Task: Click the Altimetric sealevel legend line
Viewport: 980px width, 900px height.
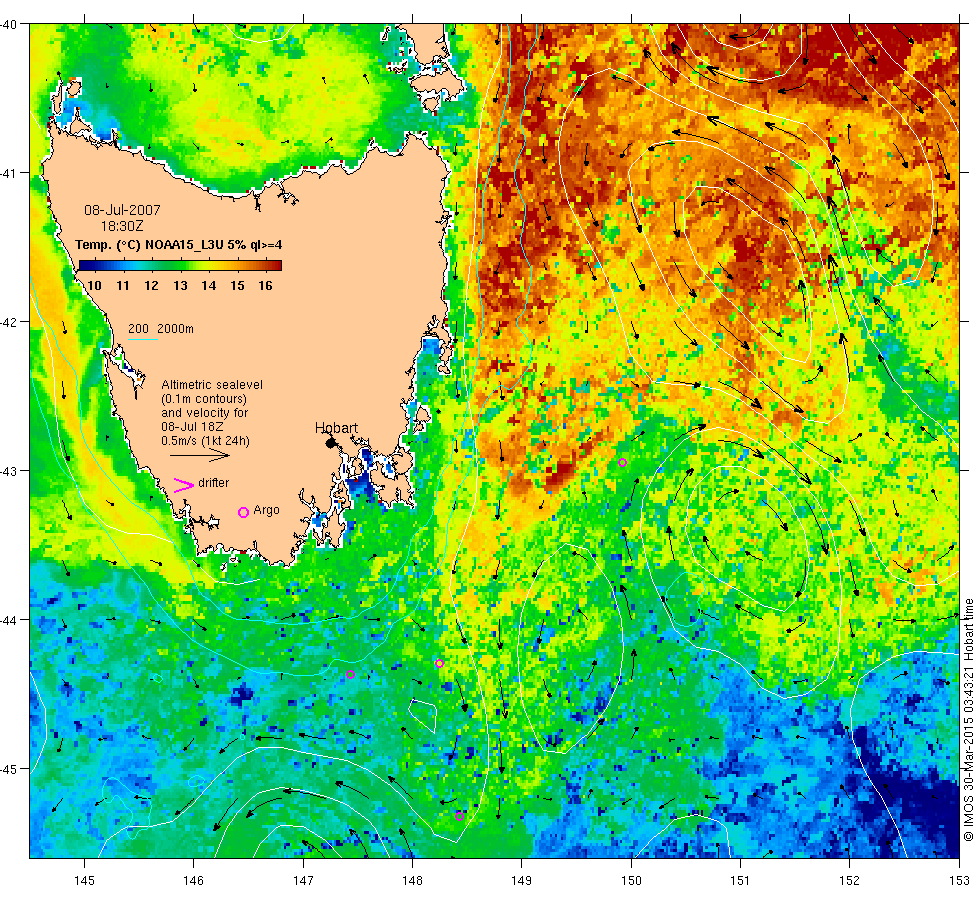Action: pos(212,385)
